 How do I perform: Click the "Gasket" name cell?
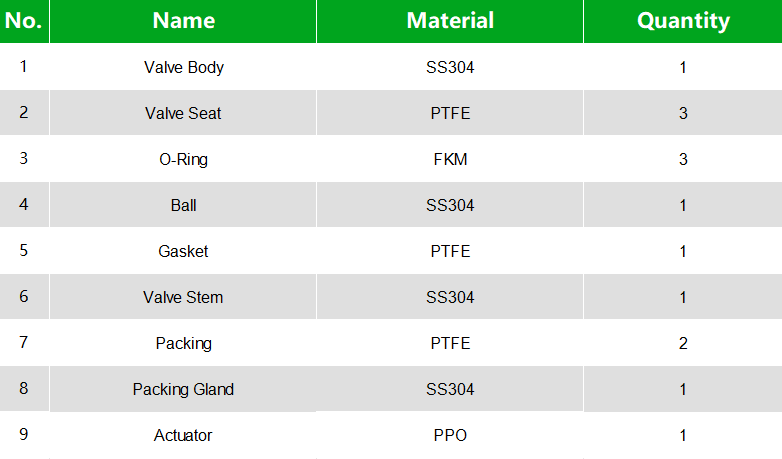183,251
